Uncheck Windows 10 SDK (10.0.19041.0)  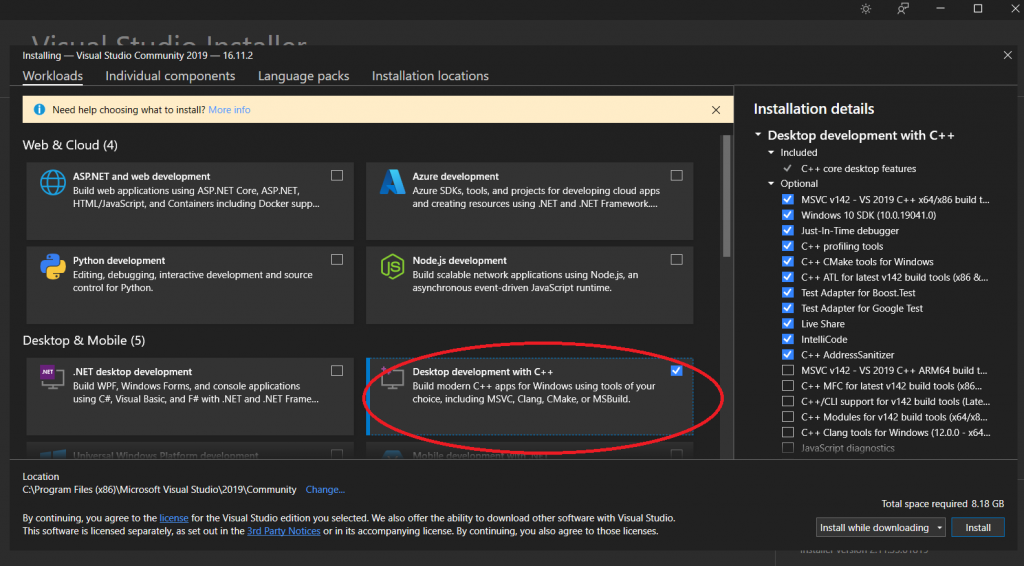pyautogui.click(x=788, y=215)
